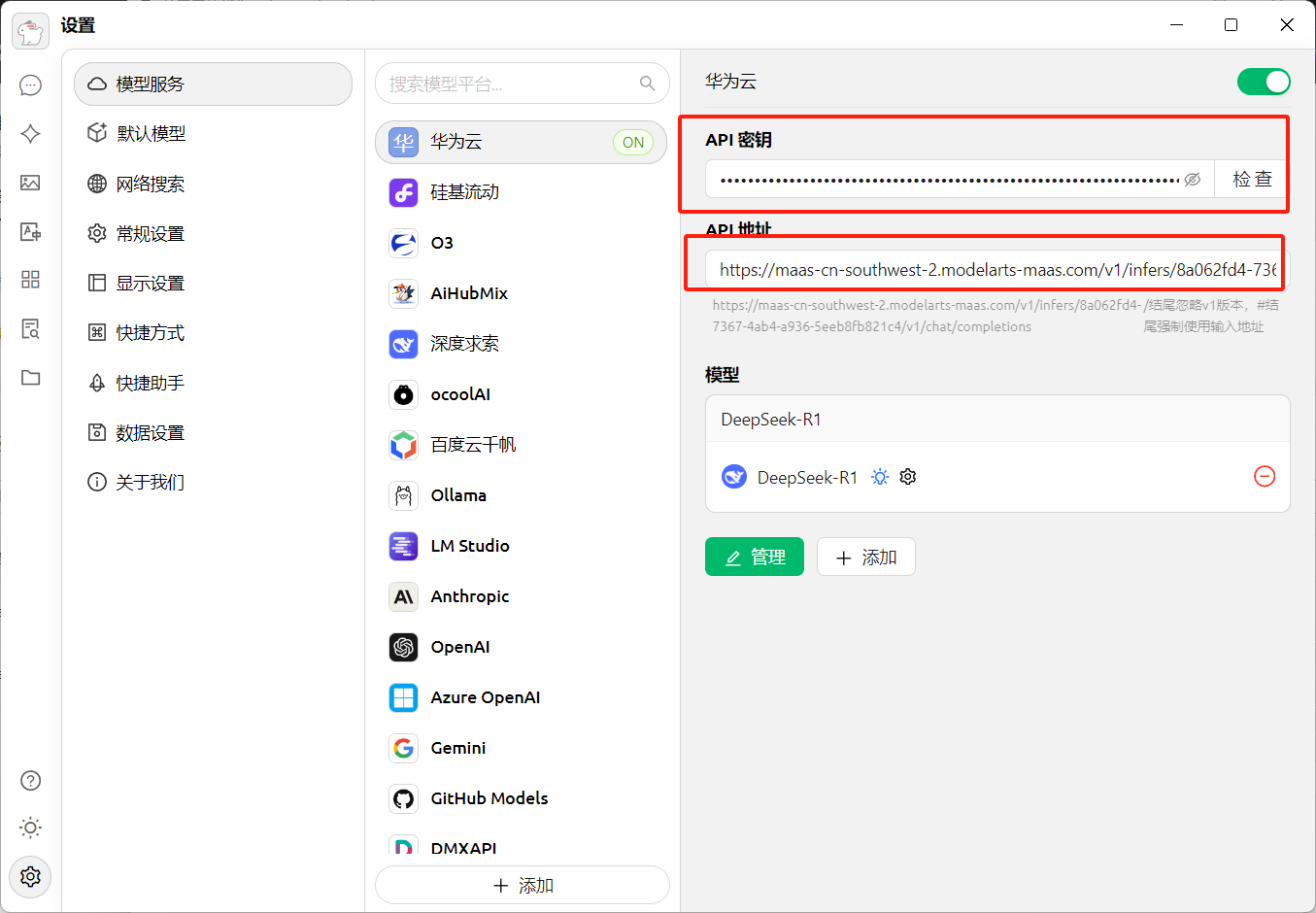Open the help question mark icon

point(30,781)
